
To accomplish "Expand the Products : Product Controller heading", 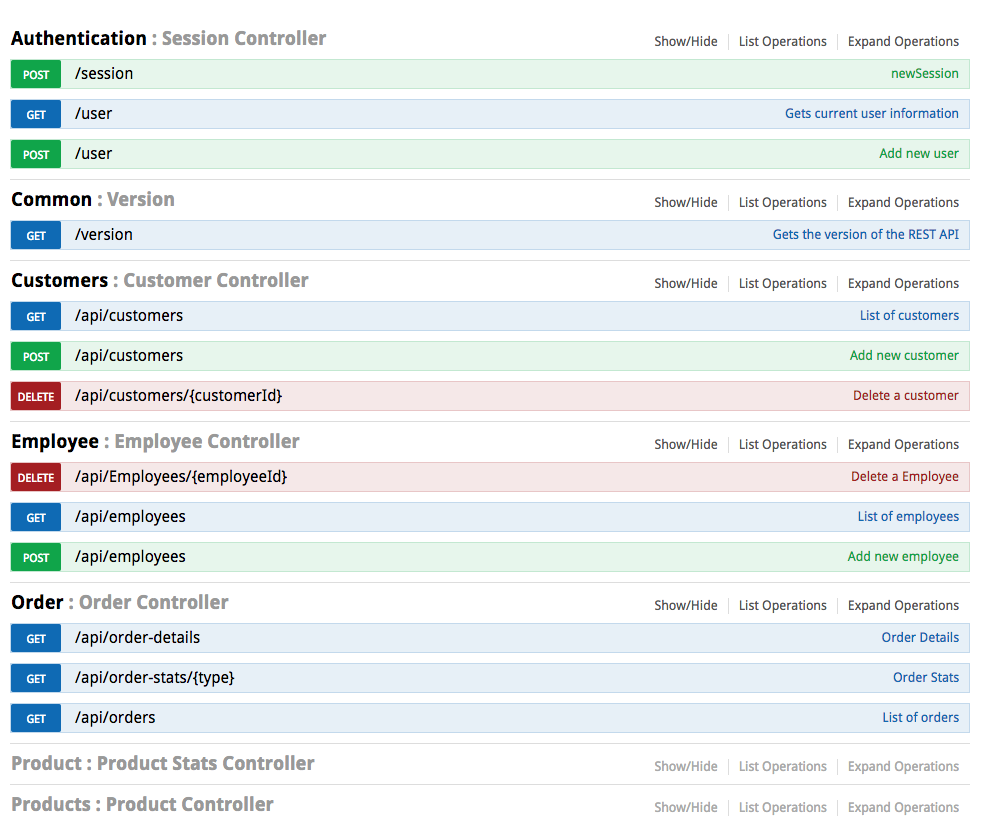I will (x=142, y=805).
